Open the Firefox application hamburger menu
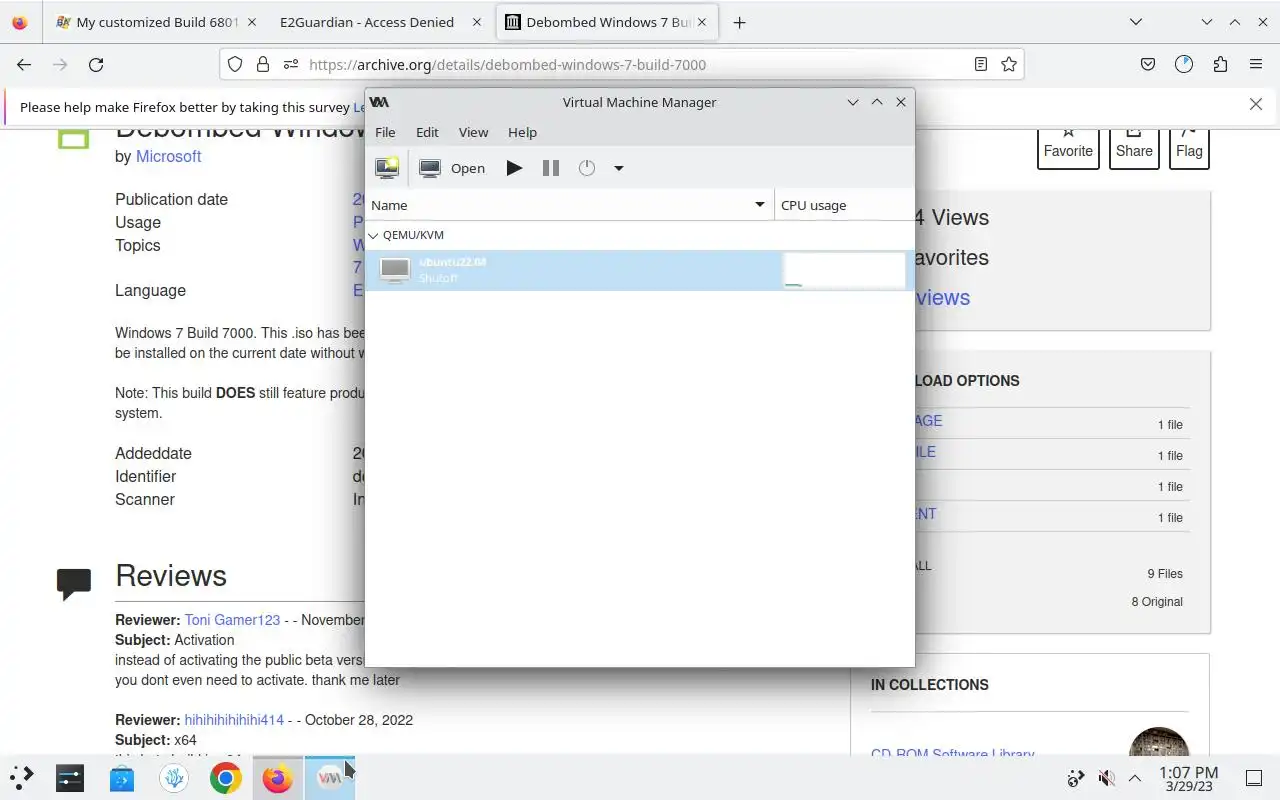 1256,64
